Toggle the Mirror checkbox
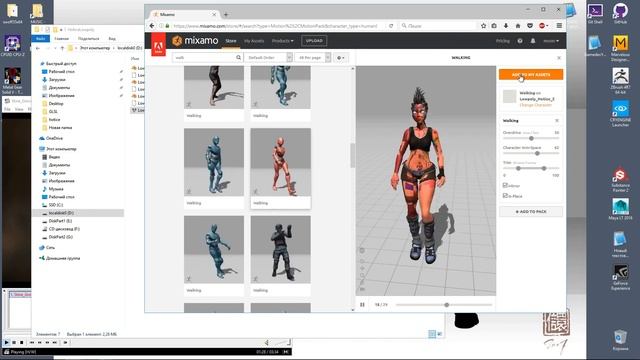The width and height of the screenshot is (640, 360). click(505, 185)
